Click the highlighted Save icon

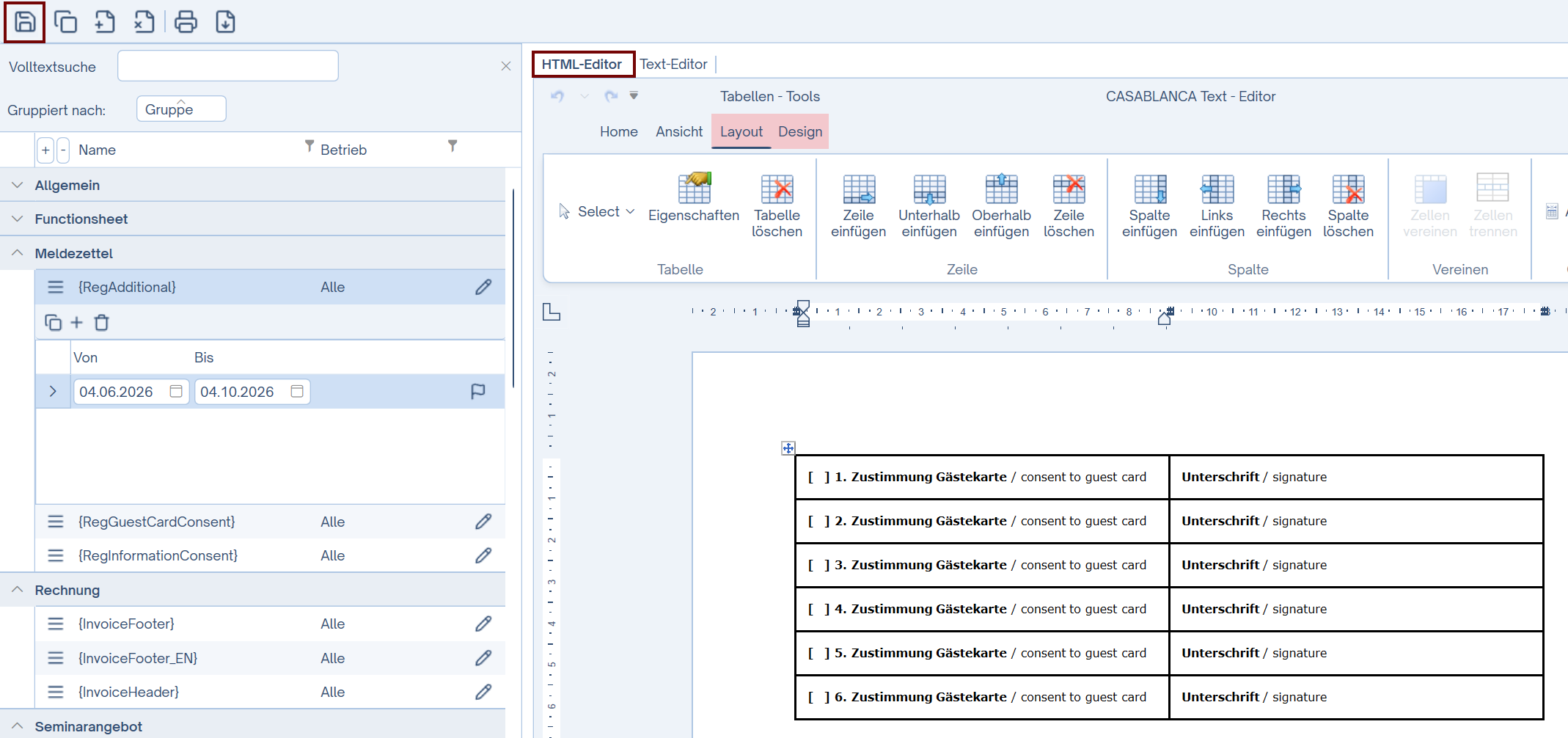pyautogui.click(x=24, y=22)
